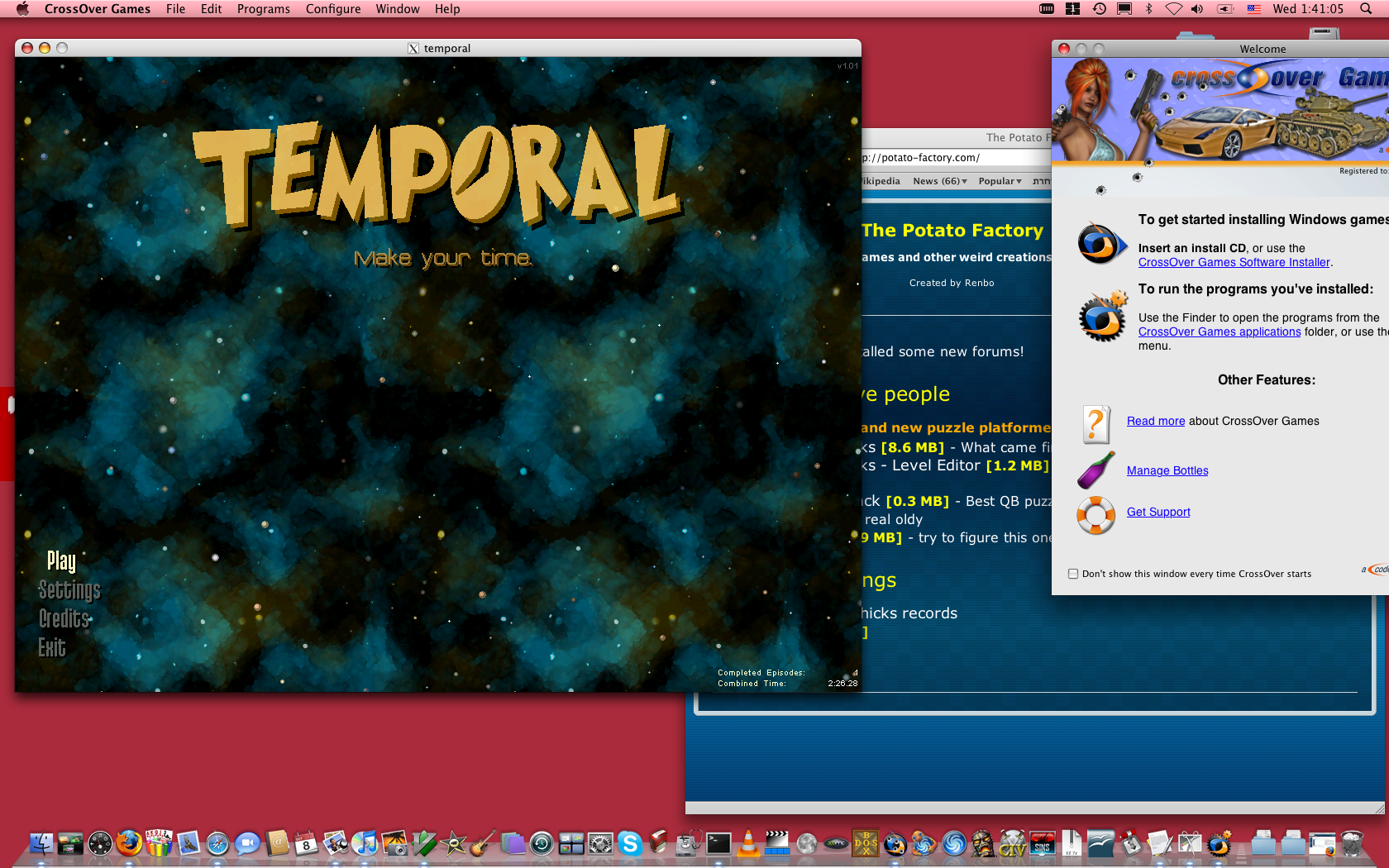Enable Don't show this window every time CrossOver starts
This screenshot has width=1389, height=868.
pos(1072,573)
